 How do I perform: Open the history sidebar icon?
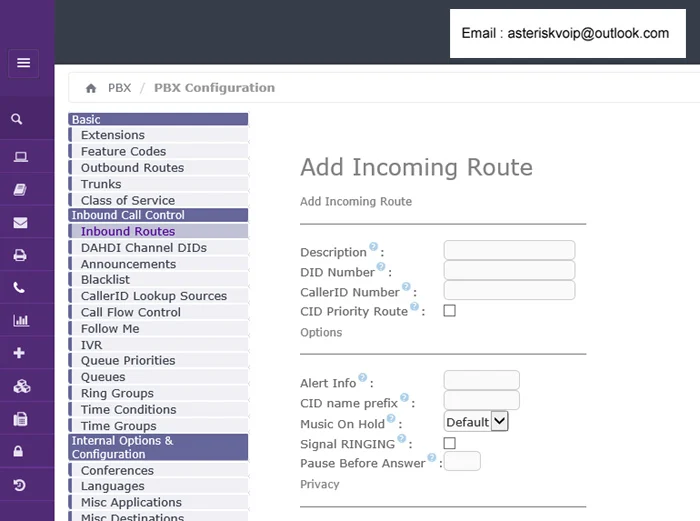(x=19, y=485)
